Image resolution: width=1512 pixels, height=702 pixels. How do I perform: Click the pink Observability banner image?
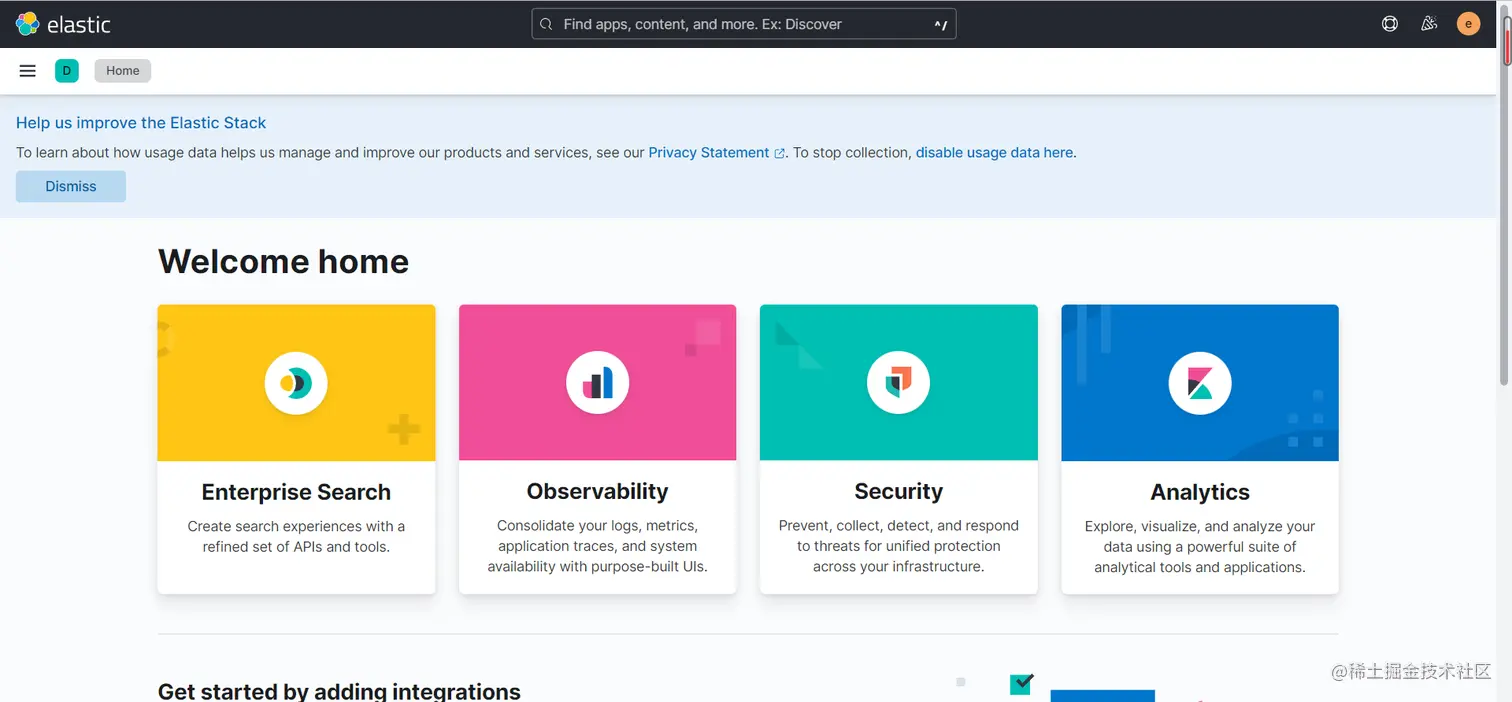click(597, 383)
